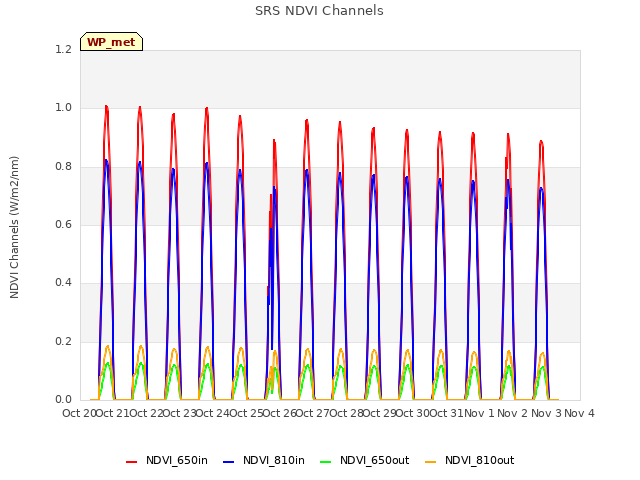
Task: Click the chart title SRS NDVI Channels
Action: (x=319, y=11)
